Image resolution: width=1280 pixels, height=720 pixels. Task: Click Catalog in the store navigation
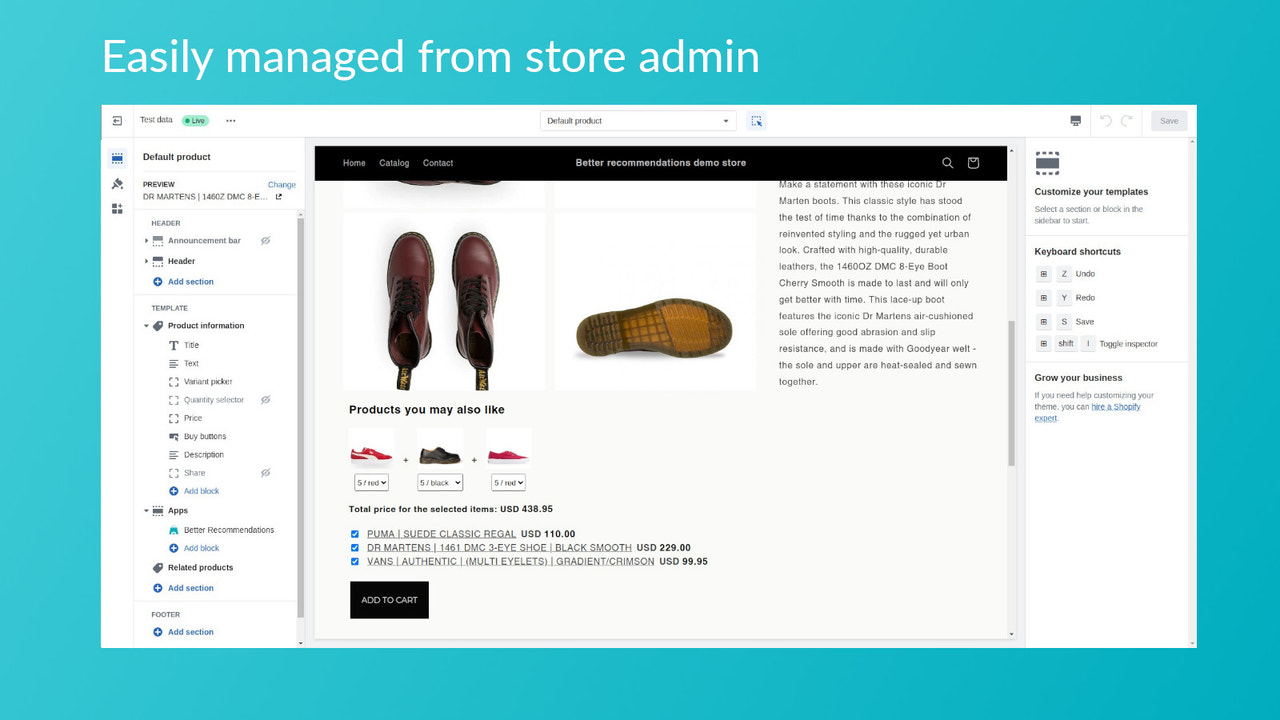click(x=394, y=162)
